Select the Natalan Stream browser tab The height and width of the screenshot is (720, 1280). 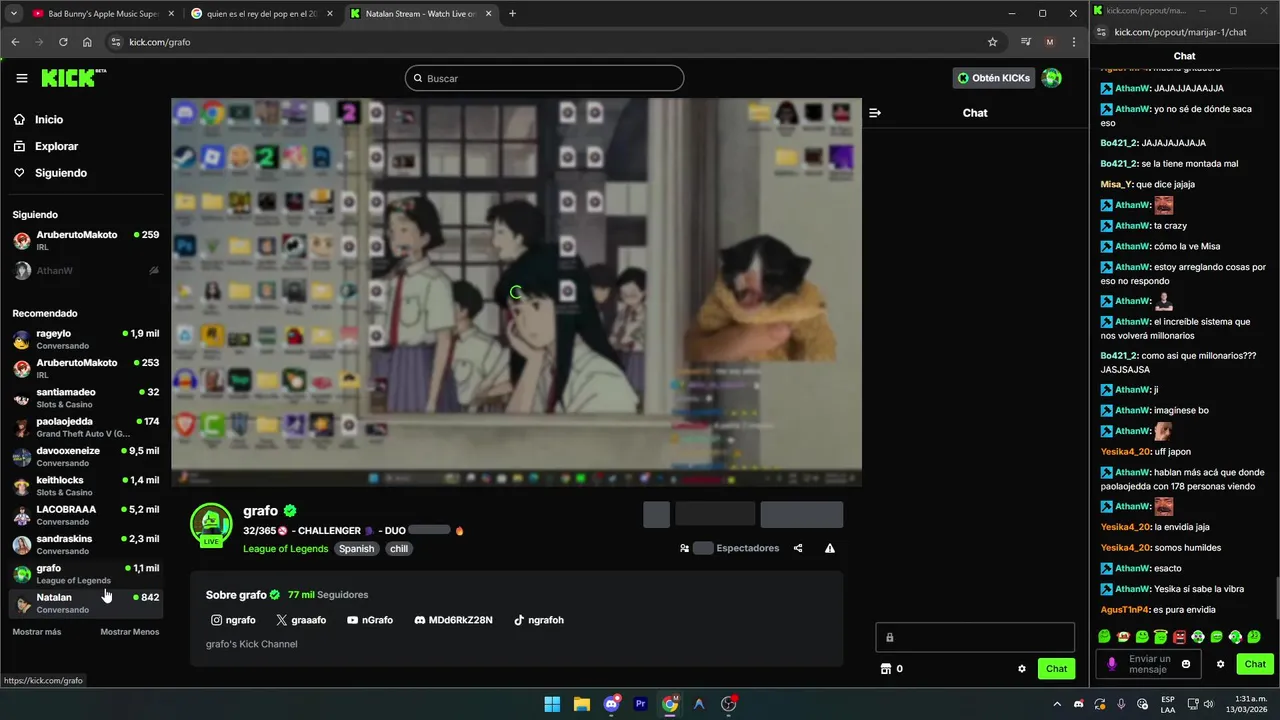point(420,14)
